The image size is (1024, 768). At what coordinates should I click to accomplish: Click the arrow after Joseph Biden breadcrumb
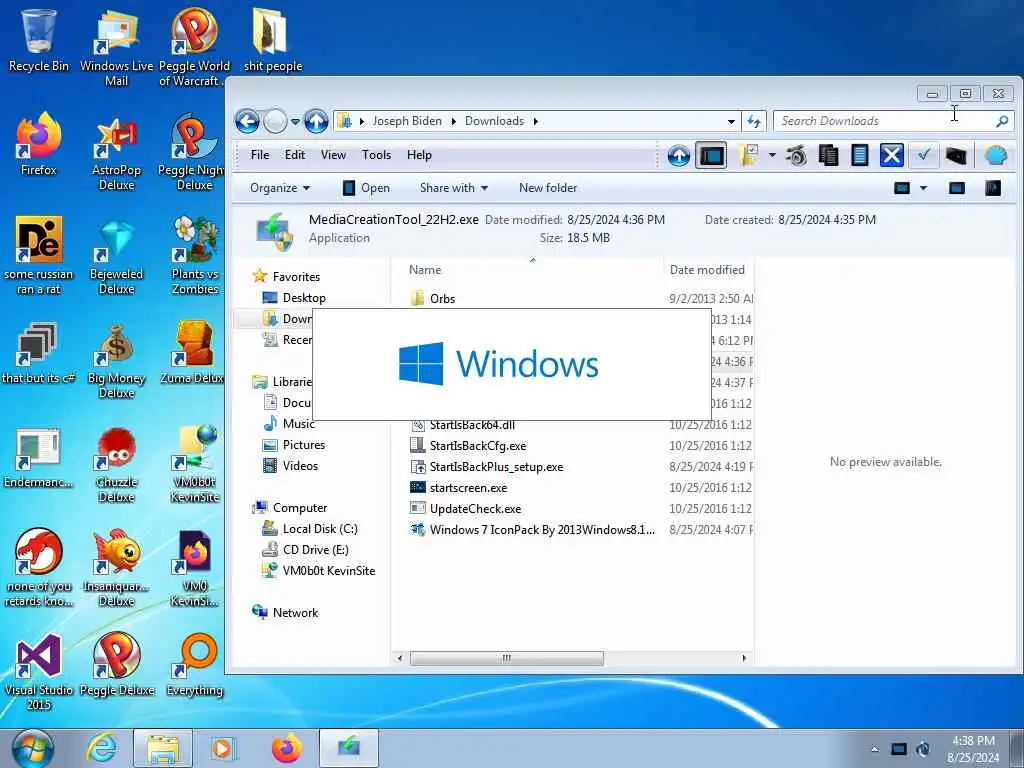[x=453, y=121]
